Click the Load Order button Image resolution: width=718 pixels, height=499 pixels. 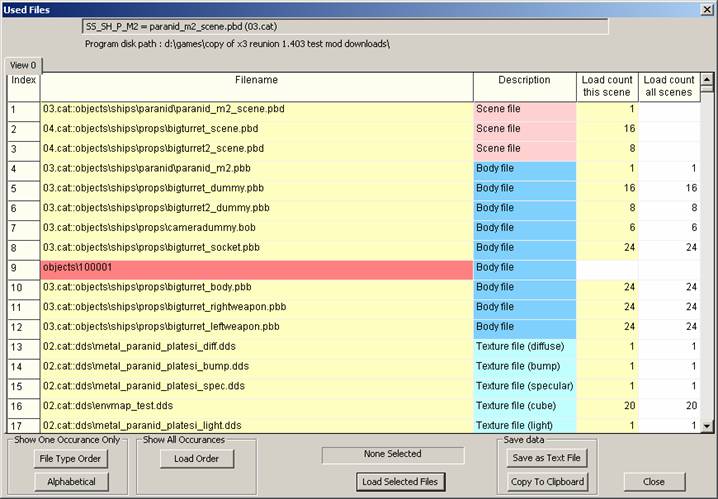coord(197,459)
